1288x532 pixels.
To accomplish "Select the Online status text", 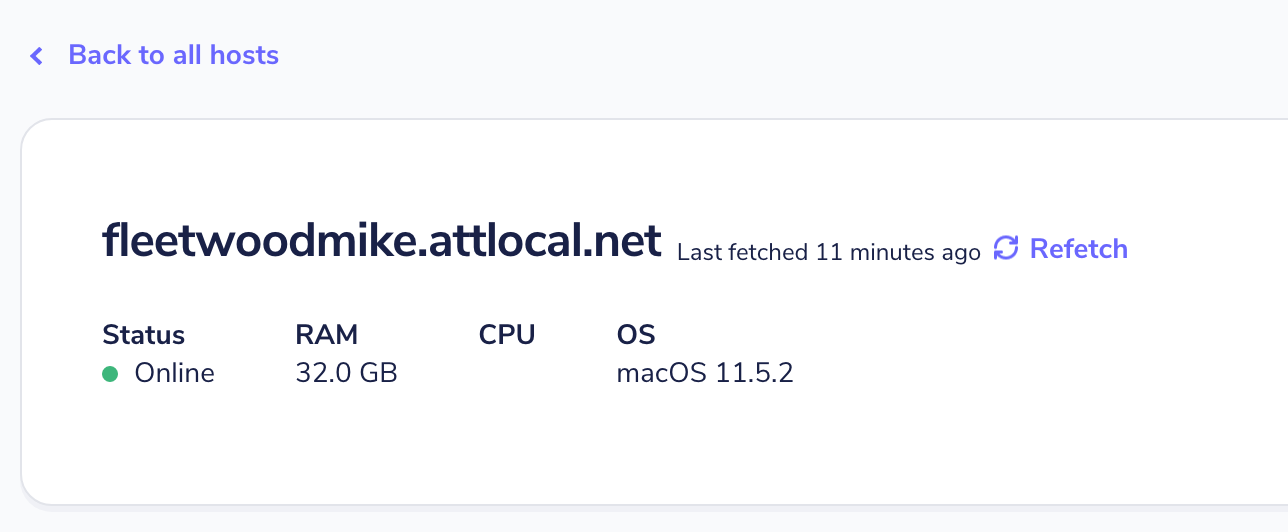I will (x=175, y=374).
